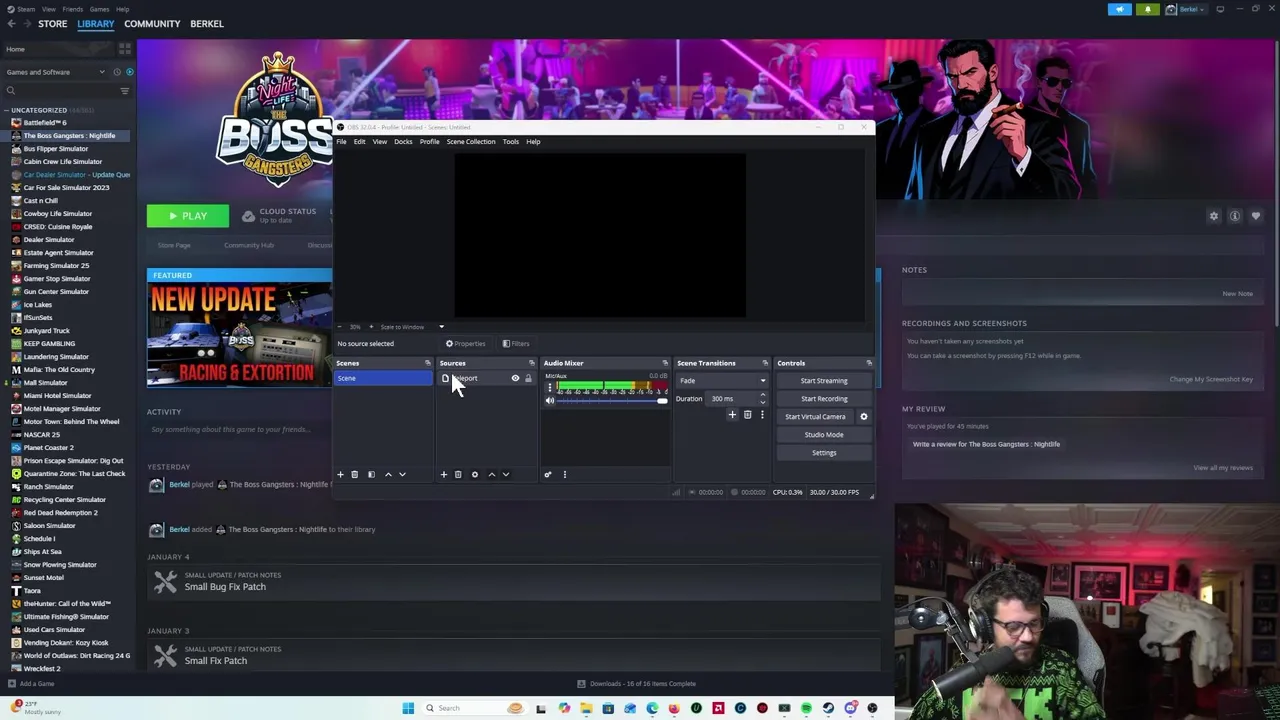Zoom out preview with minus button

pyautogui.click(x=339, y=327)
